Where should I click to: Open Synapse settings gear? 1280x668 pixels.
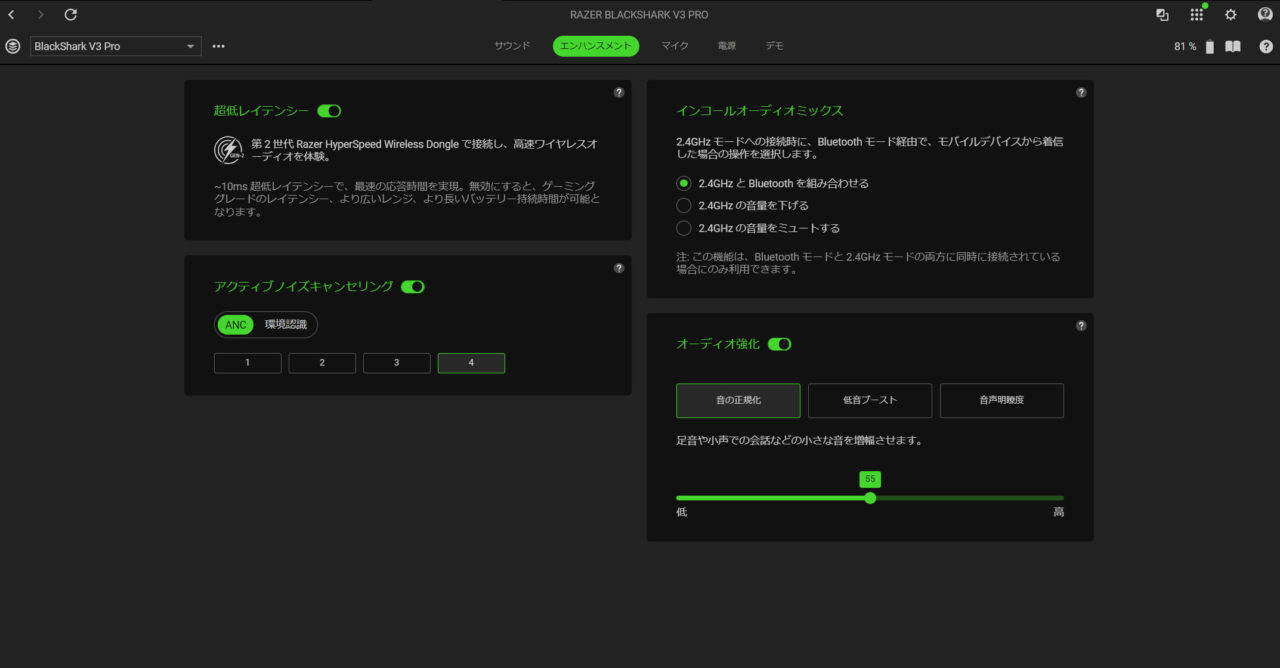pyautogui.click(x=1231, y=15)
